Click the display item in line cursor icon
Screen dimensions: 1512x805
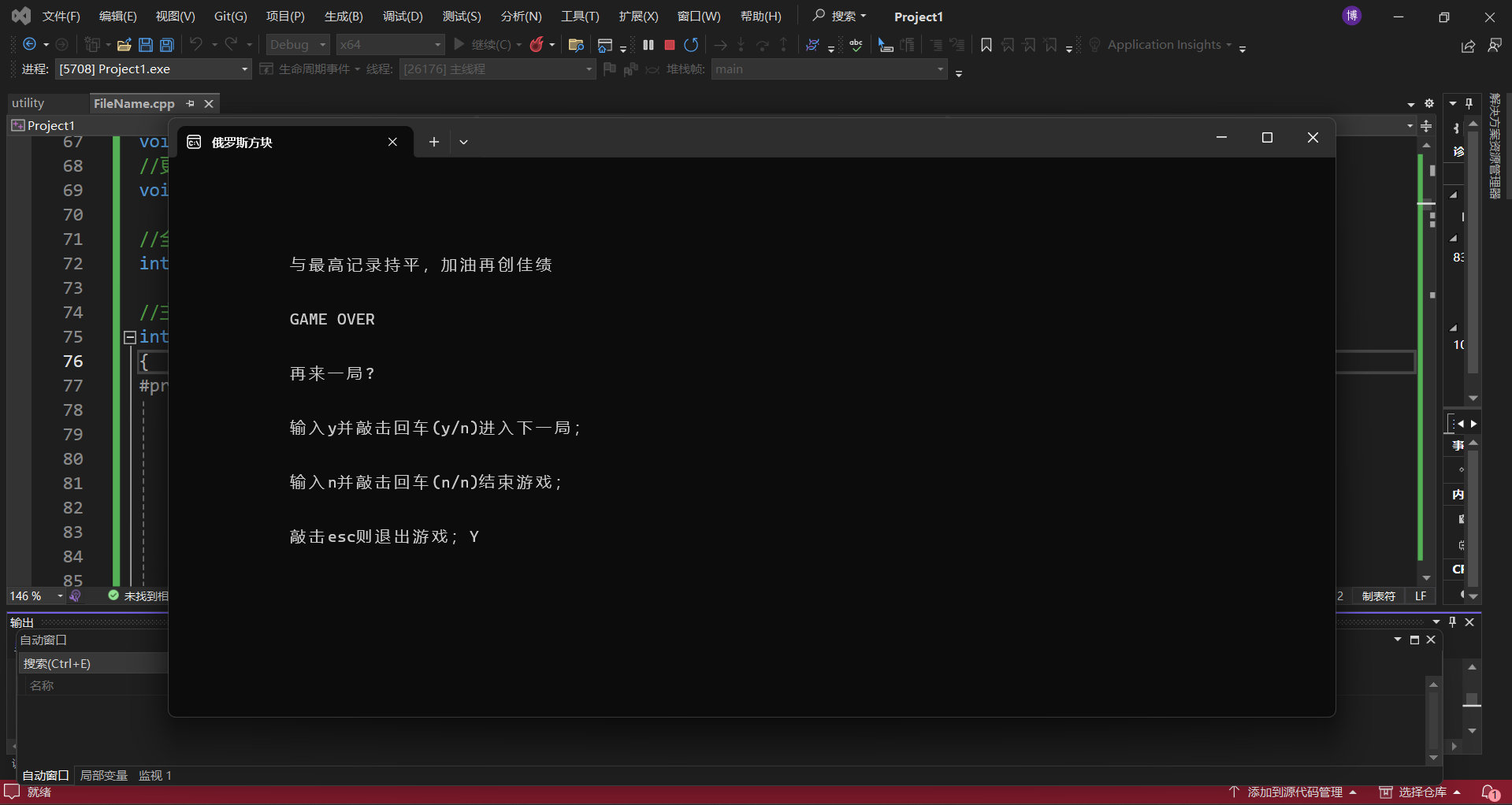point(886,45)
